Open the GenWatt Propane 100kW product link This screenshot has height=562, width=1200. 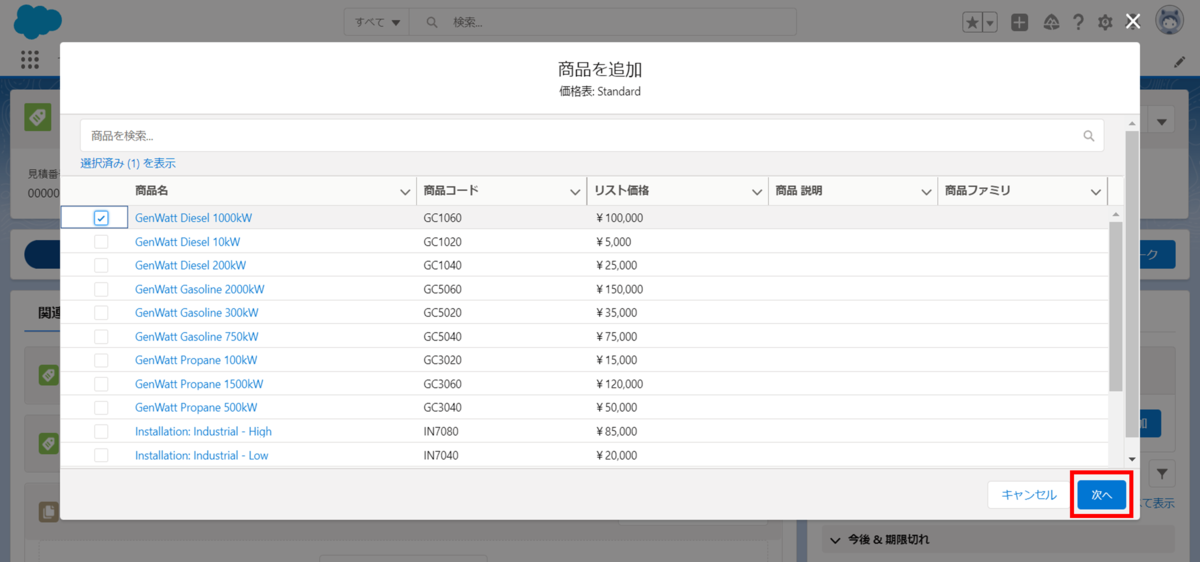tap(196, 360)
